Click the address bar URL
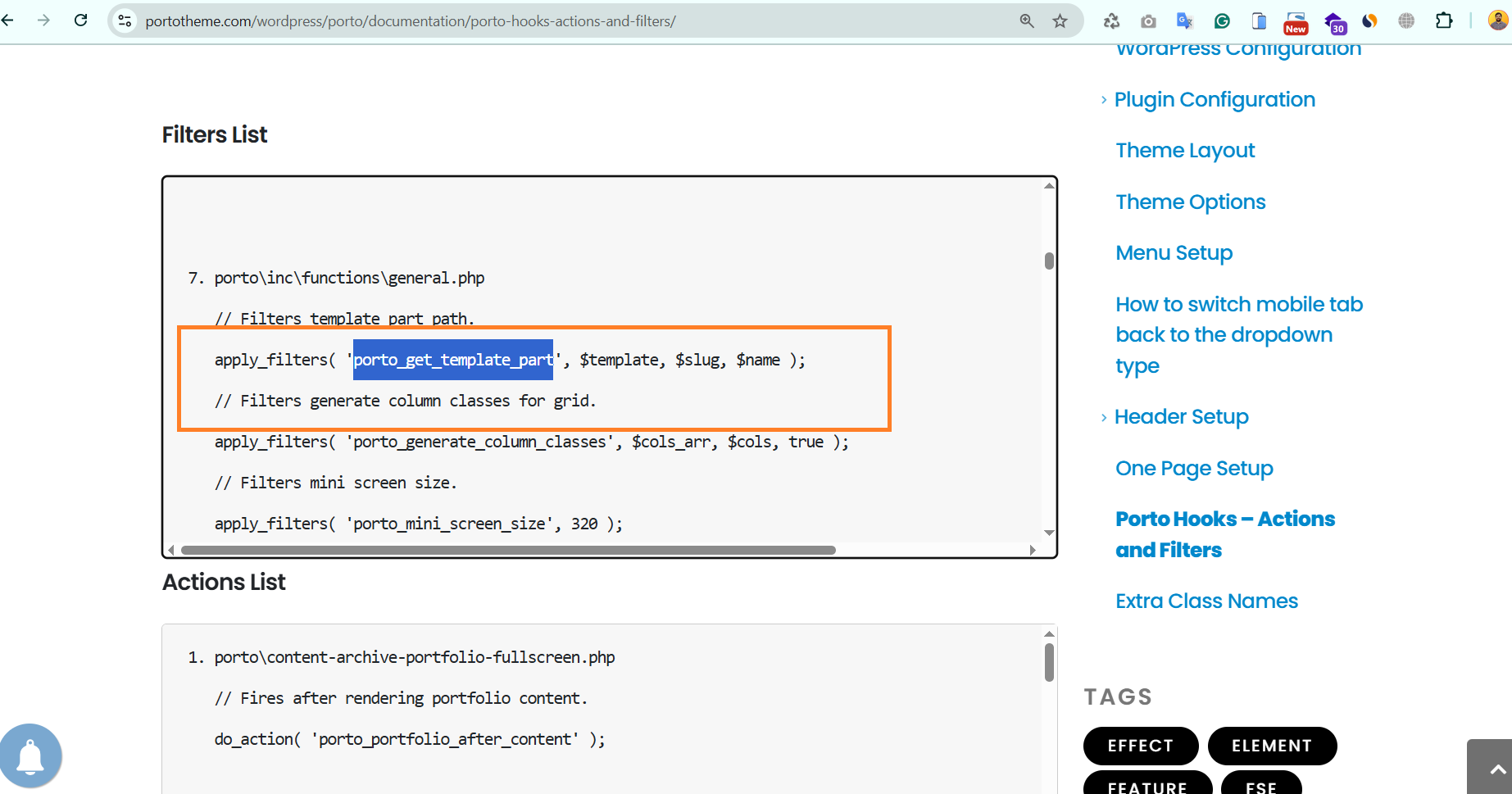The width and height of the screenshot is (1512, 794). click(411, 21)
